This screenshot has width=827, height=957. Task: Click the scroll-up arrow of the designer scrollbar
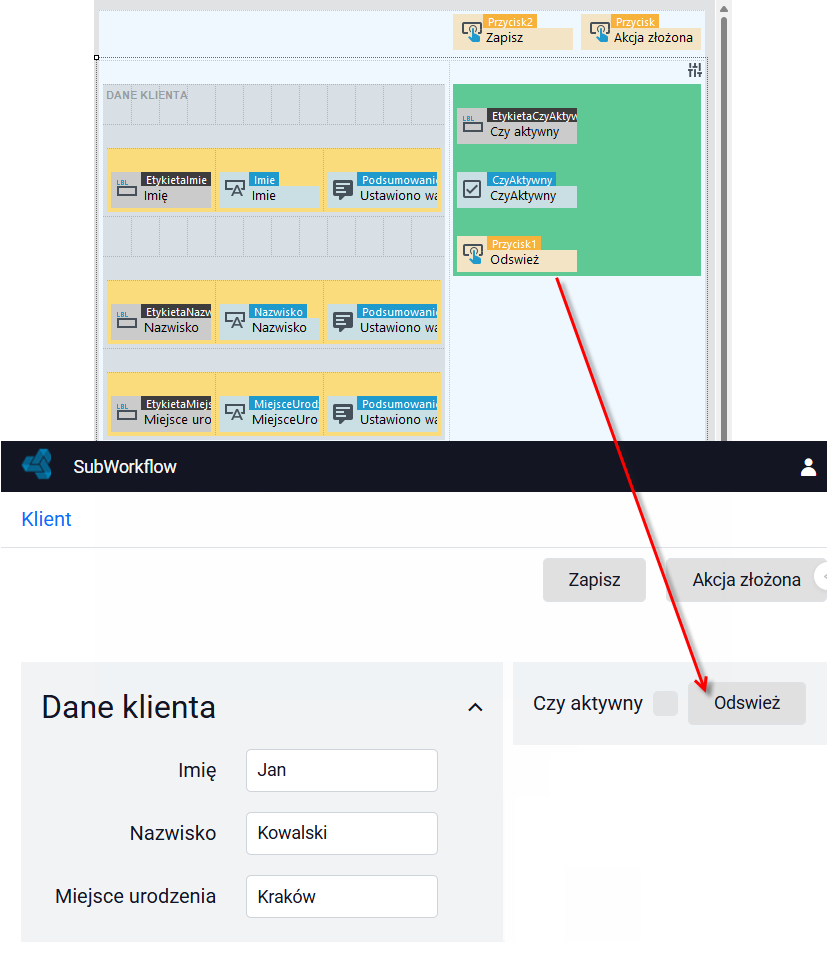click(x=724, y=9)
